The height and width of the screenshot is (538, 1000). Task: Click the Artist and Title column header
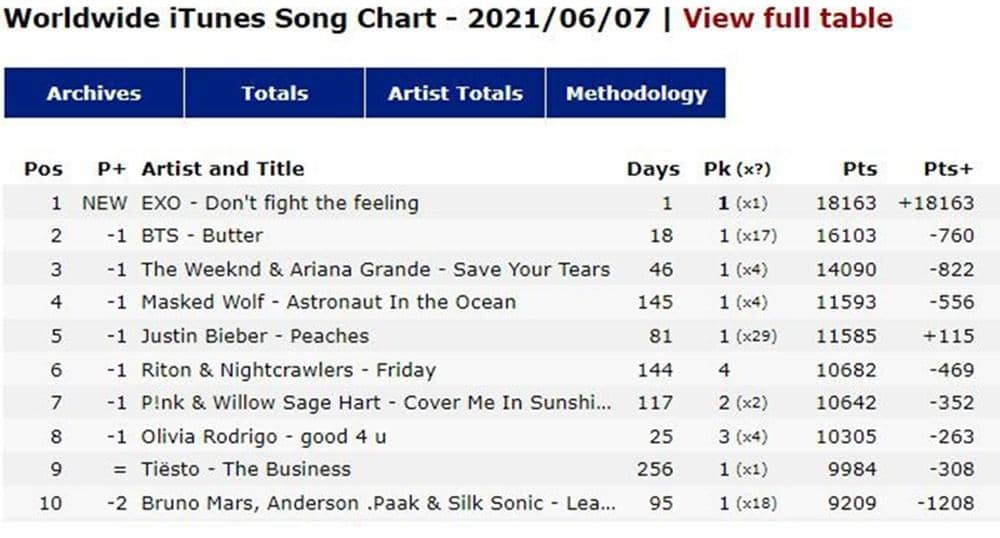point(222,169)
